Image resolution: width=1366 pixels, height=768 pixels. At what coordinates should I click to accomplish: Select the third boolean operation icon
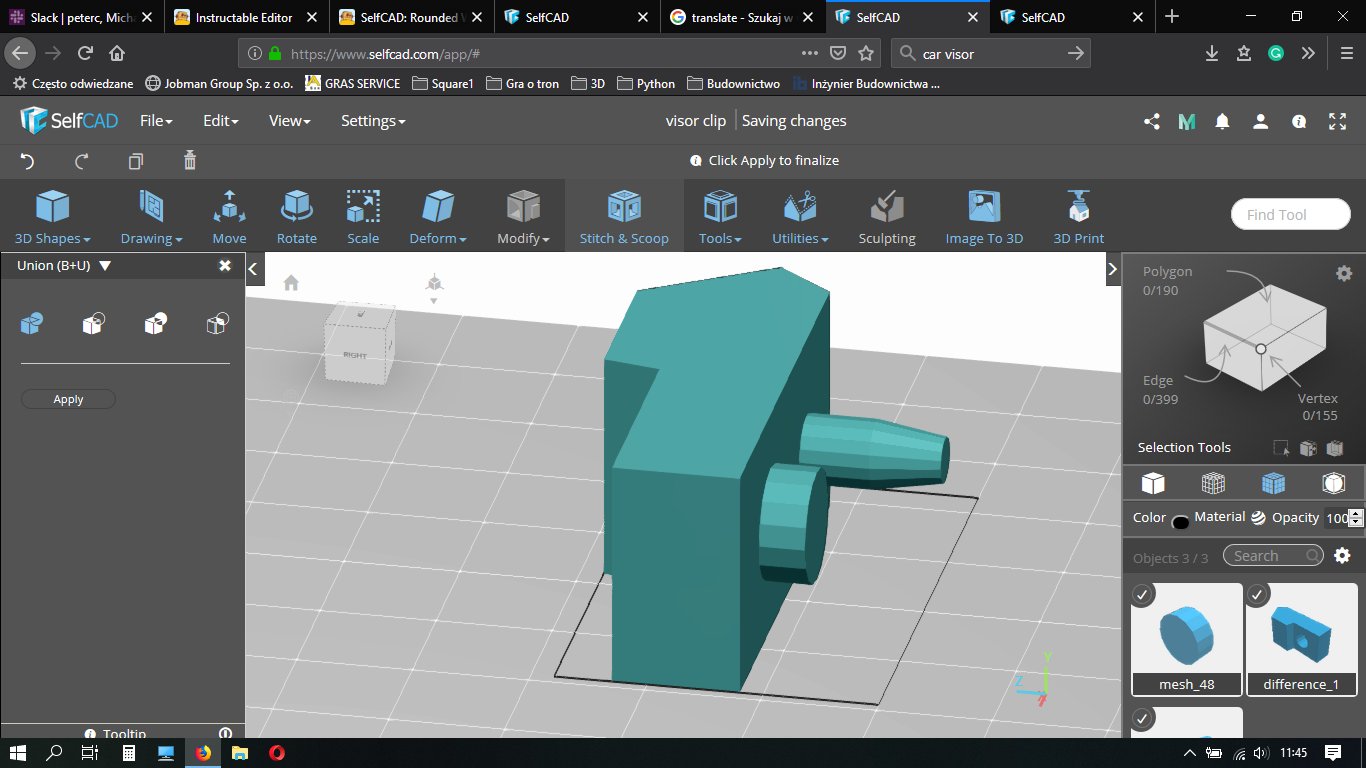[x=155, y=323]
